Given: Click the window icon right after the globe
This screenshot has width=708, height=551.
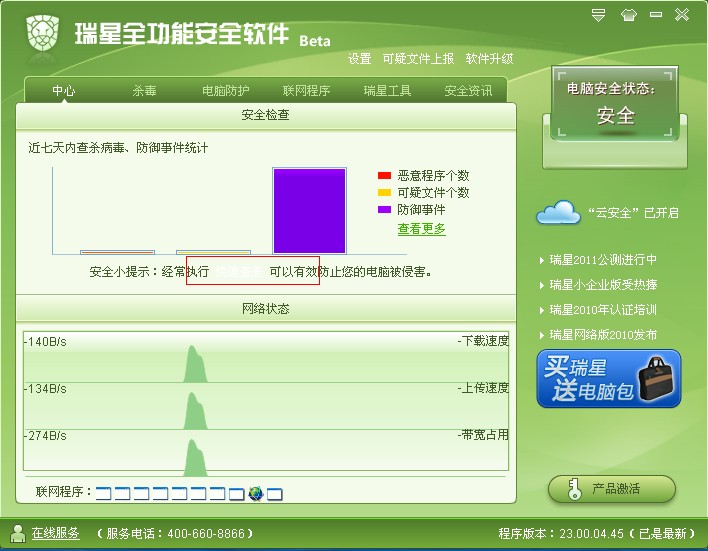Looking at the screenshot, I should [275, 494].
